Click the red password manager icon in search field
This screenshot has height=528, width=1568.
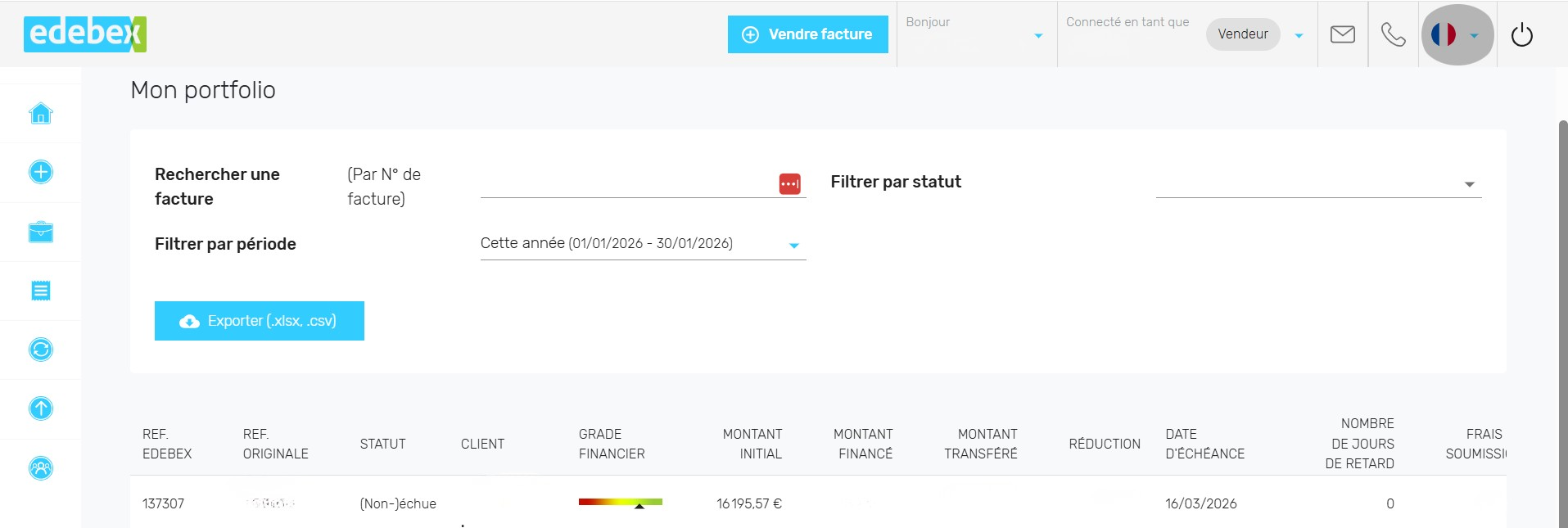[789, 184]
